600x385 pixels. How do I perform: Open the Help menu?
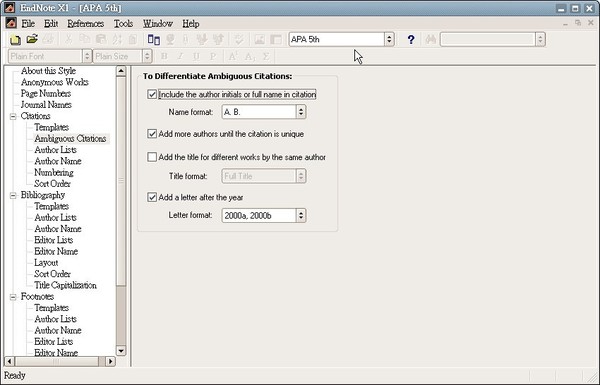coord(191,23)
